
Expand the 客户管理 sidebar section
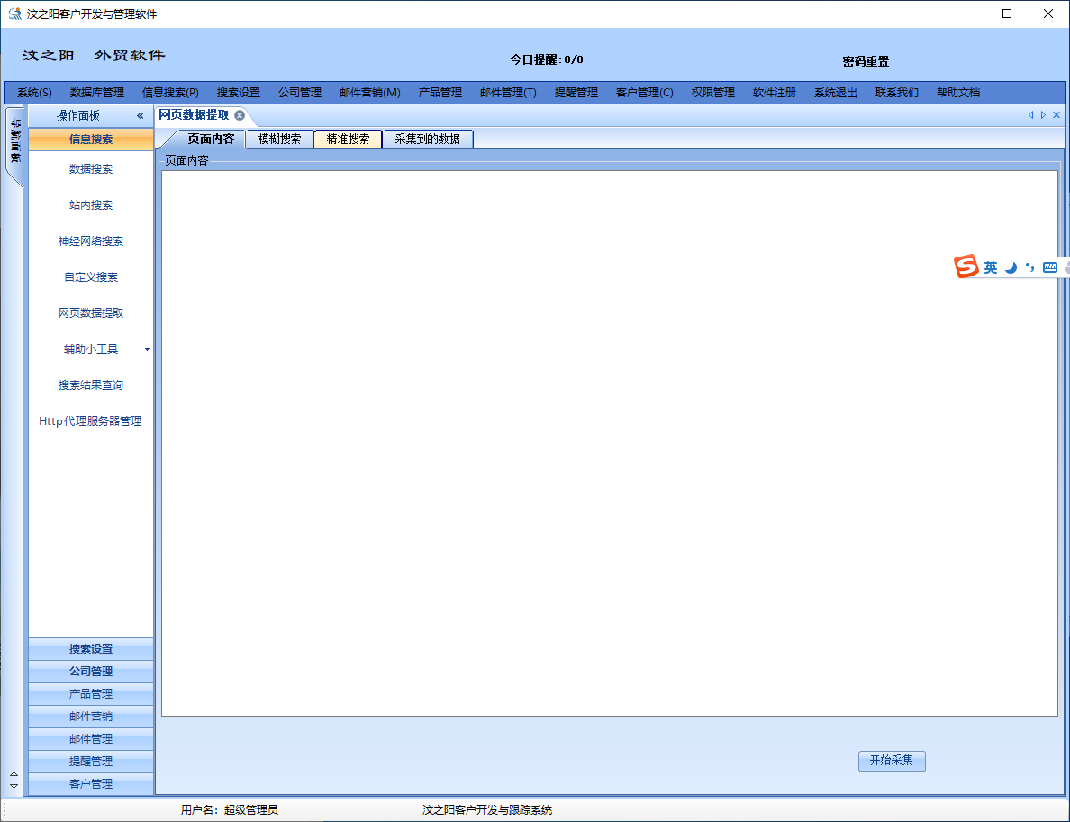pos(91,784)
